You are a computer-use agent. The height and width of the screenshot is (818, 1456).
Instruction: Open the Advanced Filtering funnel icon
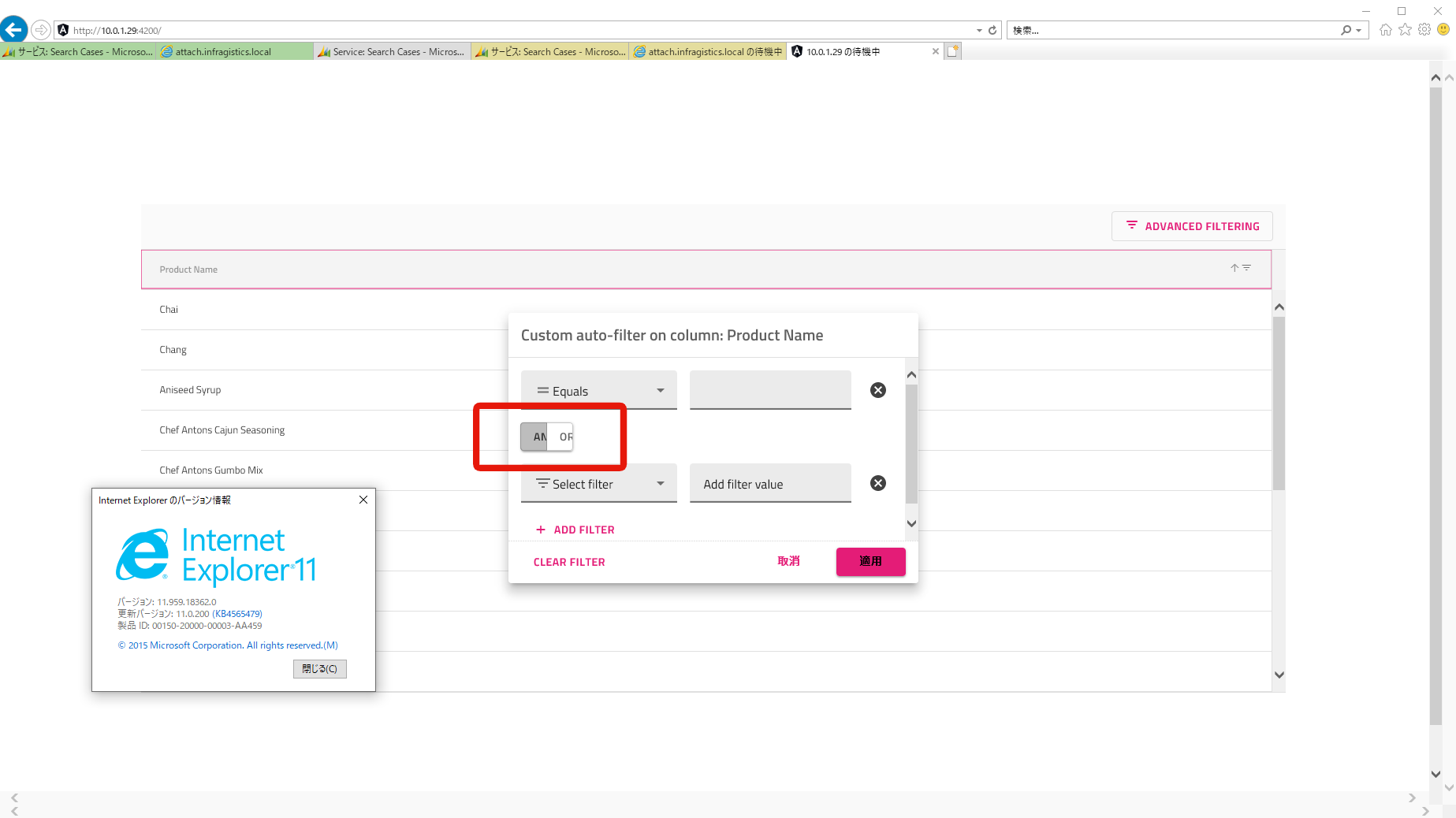click(1132, 226)
